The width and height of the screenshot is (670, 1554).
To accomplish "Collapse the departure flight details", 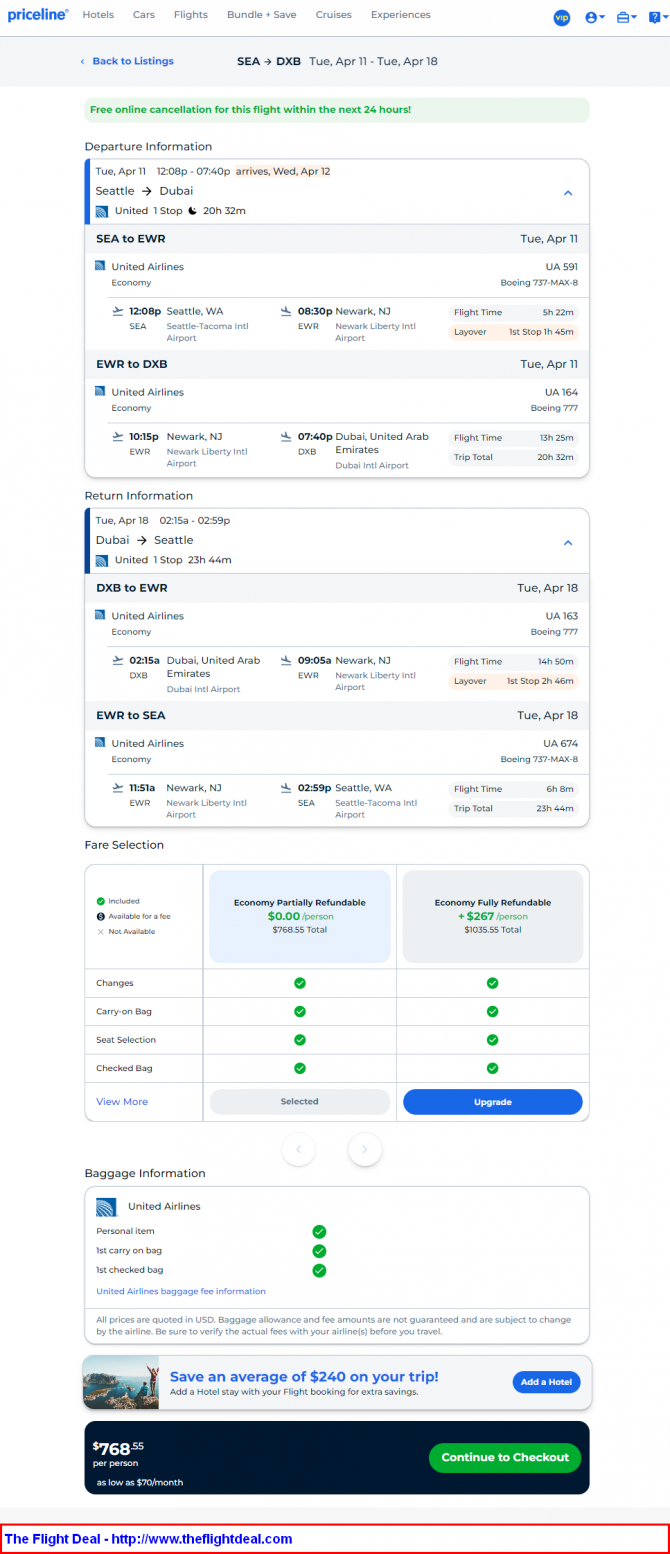I will click(x=567, y=193).
